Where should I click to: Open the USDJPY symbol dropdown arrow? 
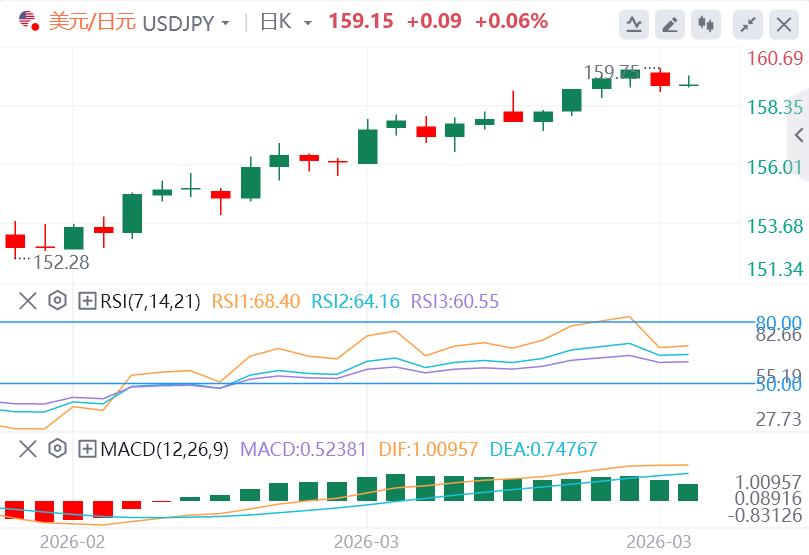tap(225, 23)
